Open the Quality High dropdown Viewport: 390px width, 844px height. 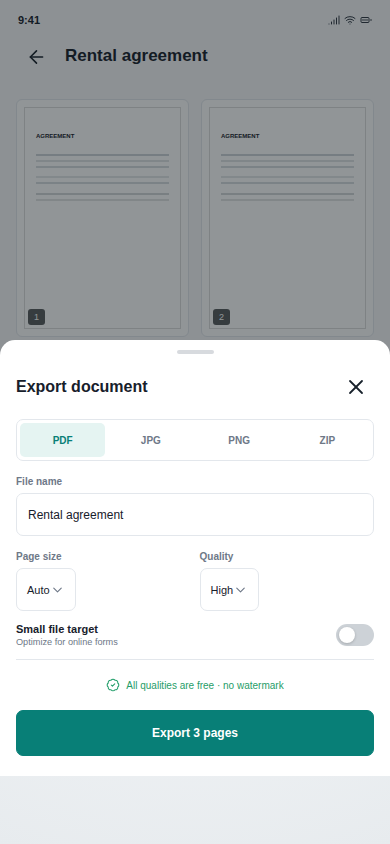(x=229, y=589)
